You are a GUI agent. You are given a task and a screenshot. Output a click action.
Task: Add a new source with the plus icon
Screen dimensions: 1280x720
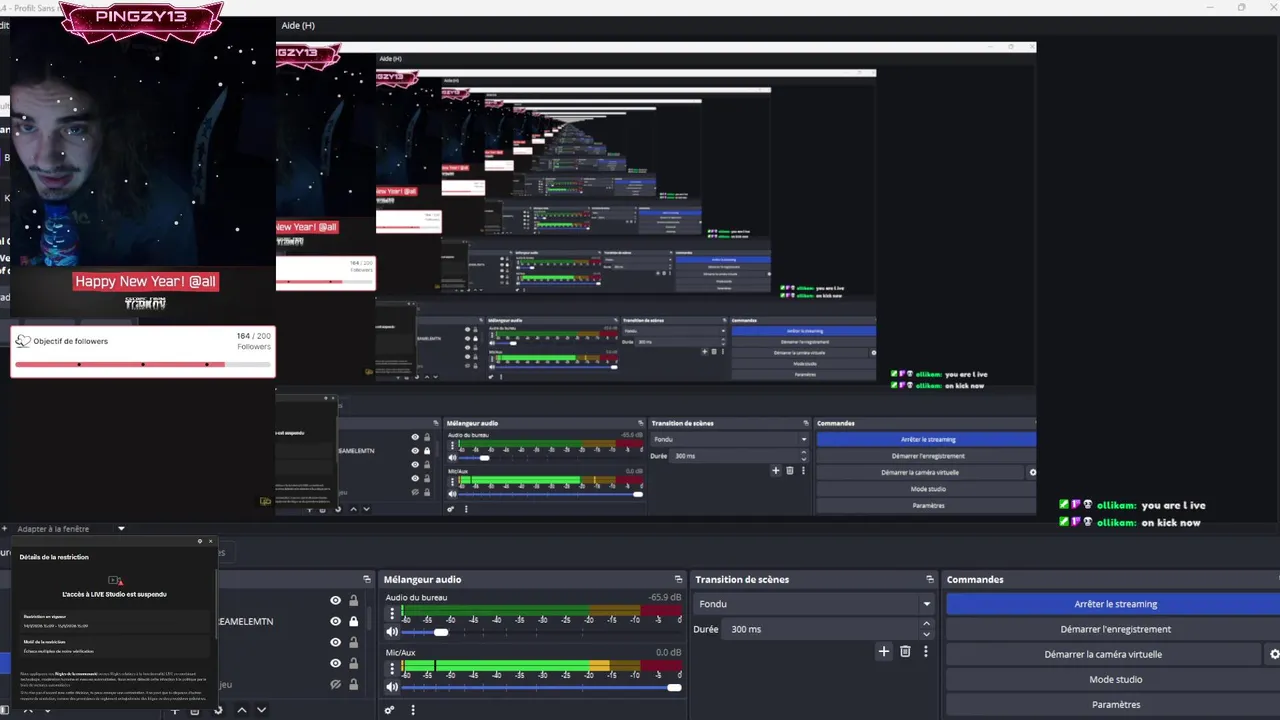(175, 710)
